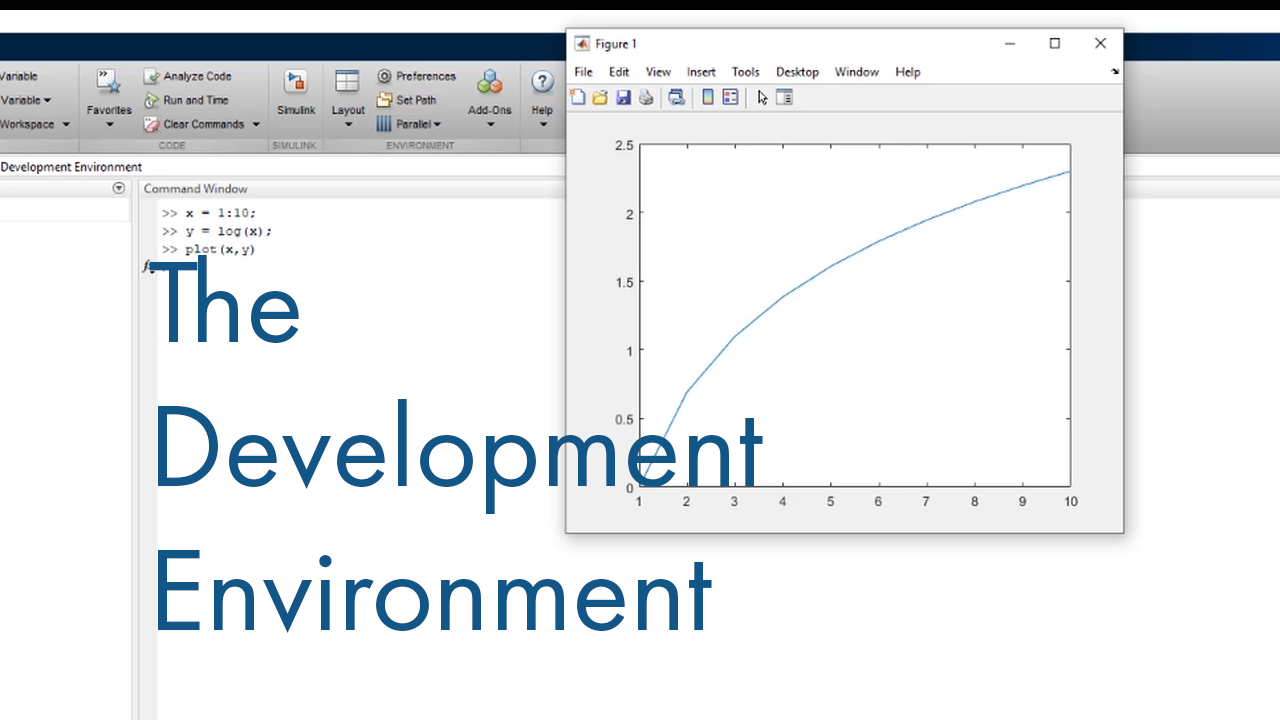Dock Figure 1 using the small arrow
The width and height of the screenshot is (1280, 720).
pos(1115,72)
